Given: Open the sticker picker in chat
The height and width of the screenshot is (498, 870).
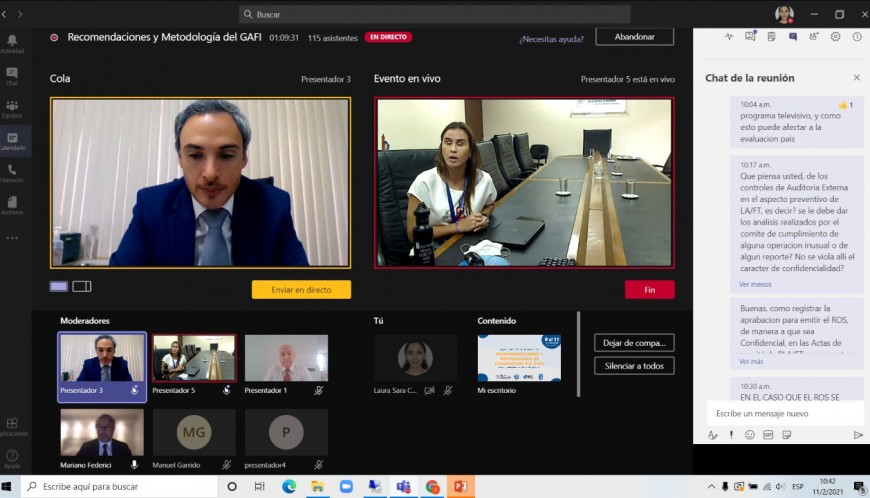Looking at the screenshot, I should coord(787,435).
